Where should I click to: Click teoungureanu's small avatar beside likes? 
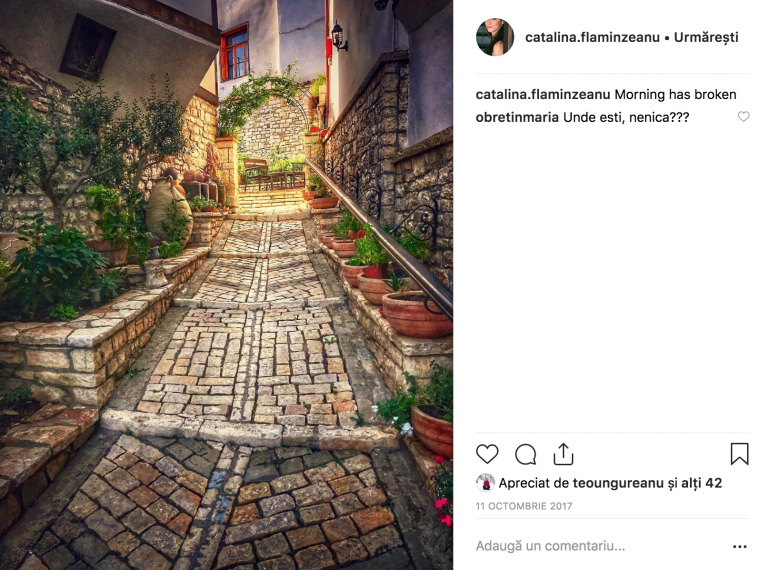click(485, 482)
